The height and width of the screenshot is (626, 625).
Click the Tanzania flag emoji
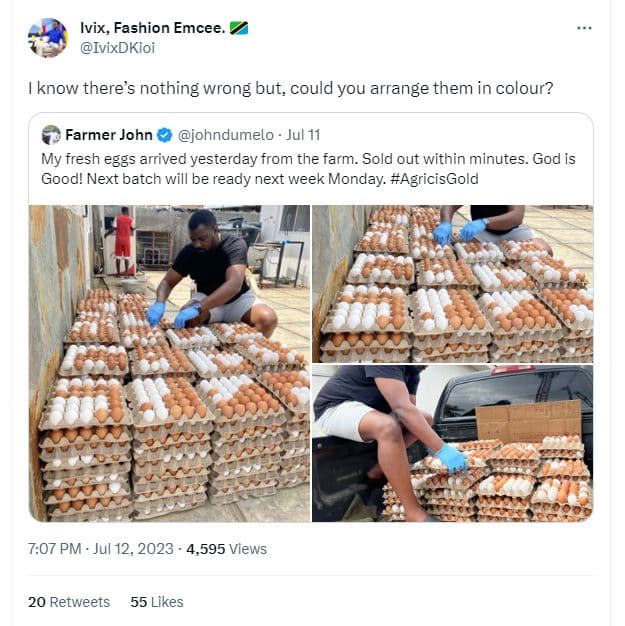[239, 28]
